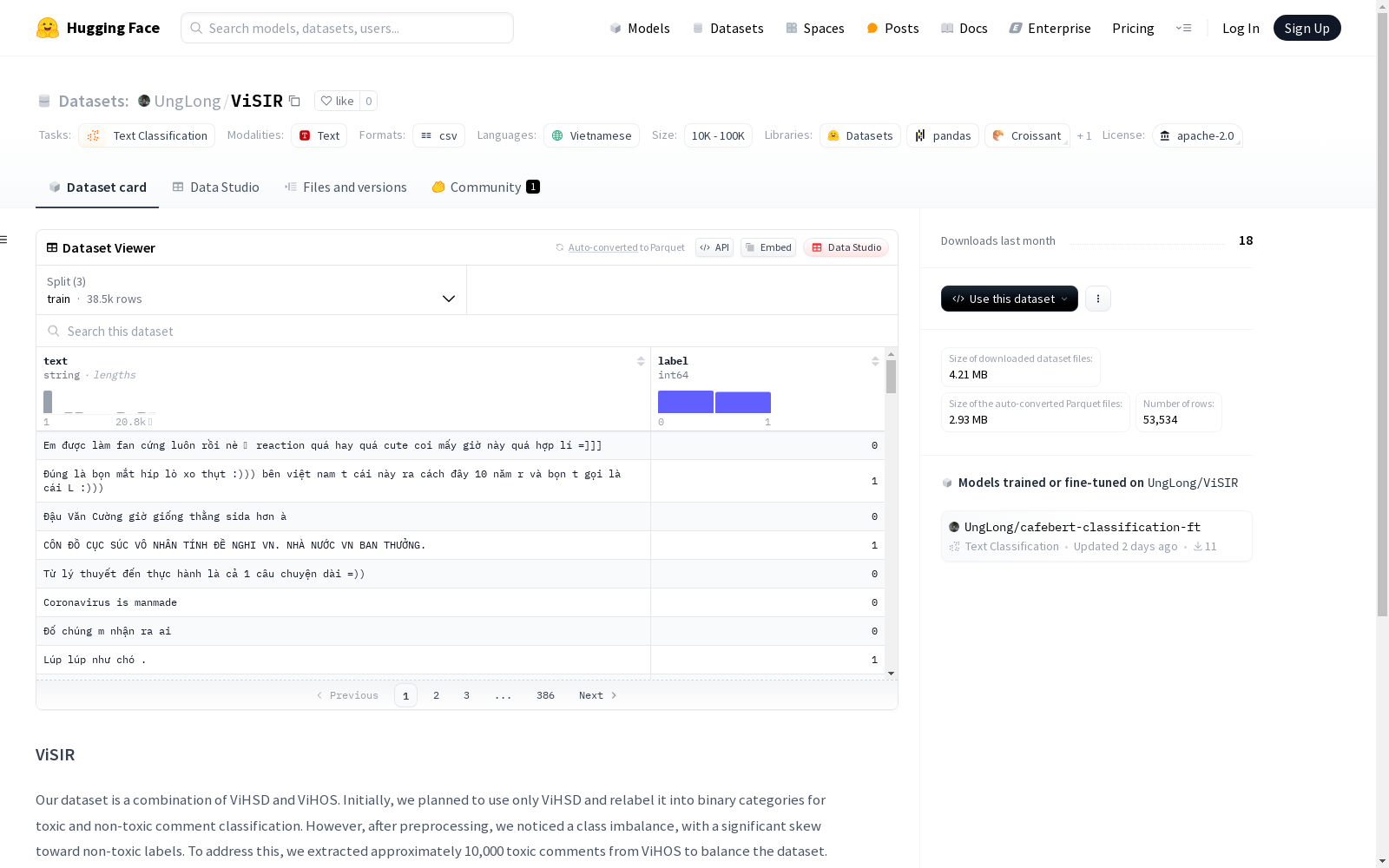This screenshot has height=868, width=1389.
Task: Select the pandas library tag
Action: 943,135
